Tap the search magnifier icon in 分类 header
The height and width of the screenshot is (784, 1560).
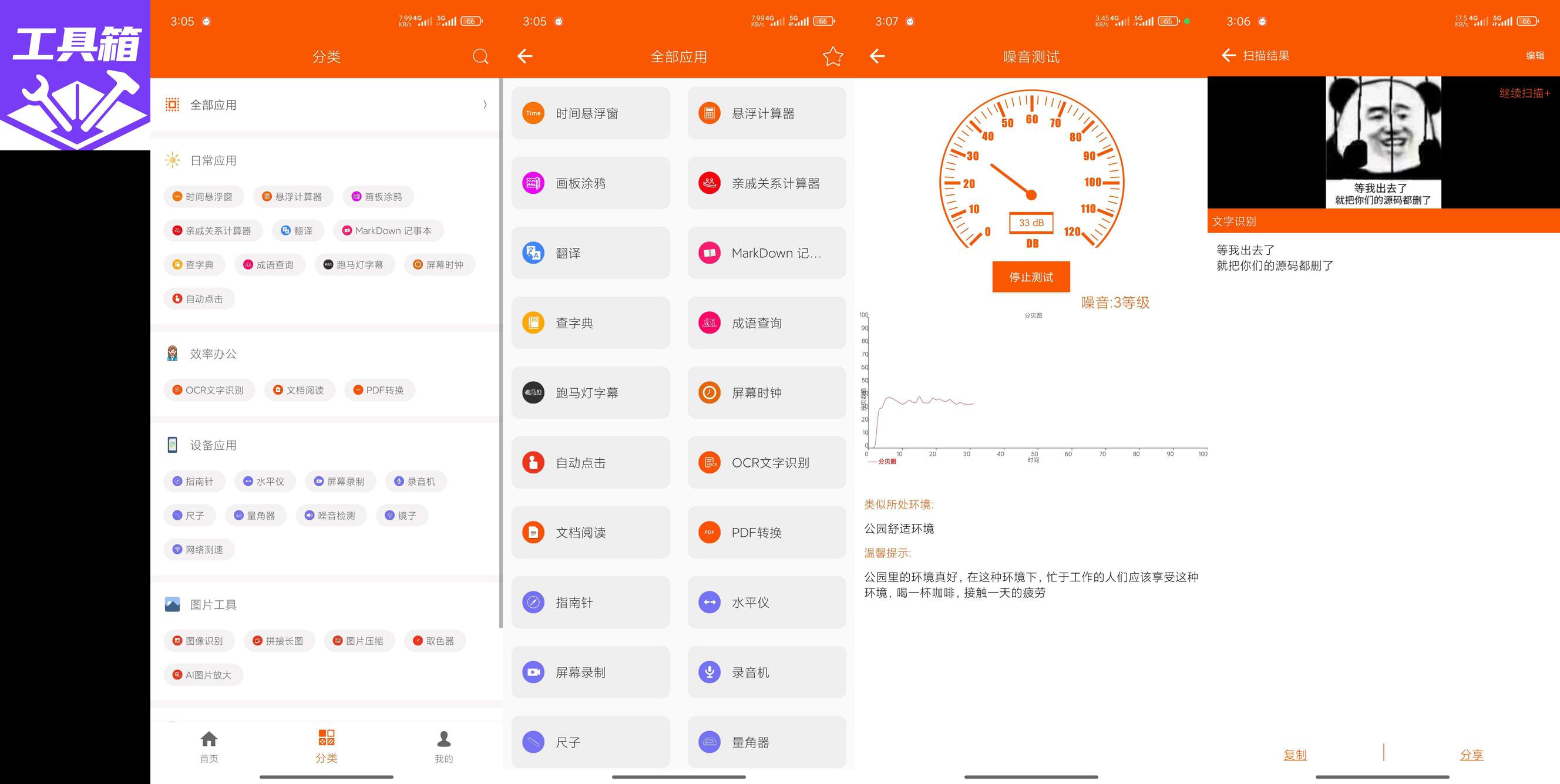[480, 56]
